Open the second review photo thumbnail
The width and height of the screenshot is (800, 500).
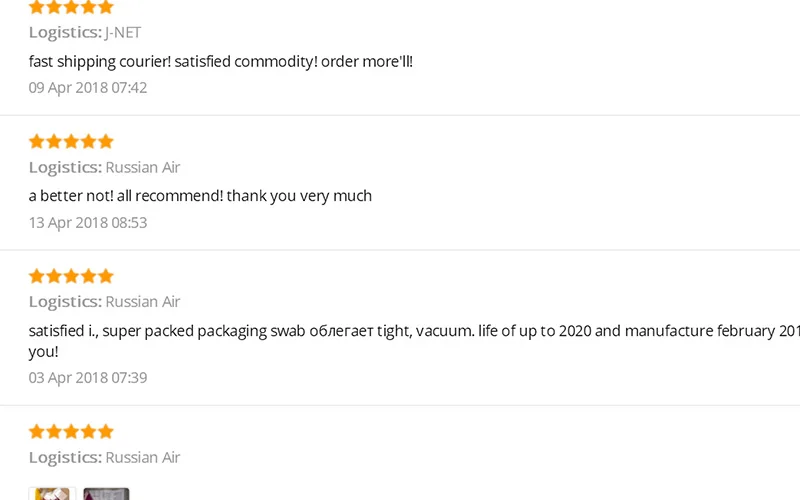(x=106, y=493)
